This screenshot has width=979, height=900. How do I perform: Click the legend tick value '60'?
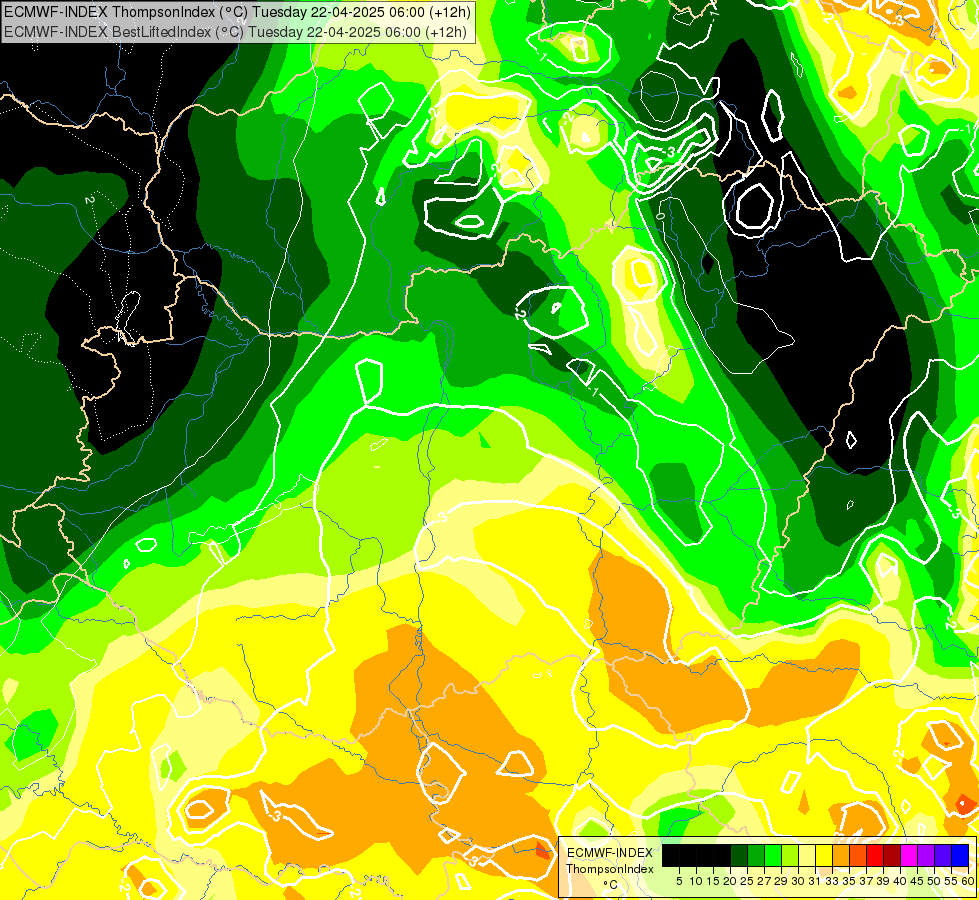968,881
